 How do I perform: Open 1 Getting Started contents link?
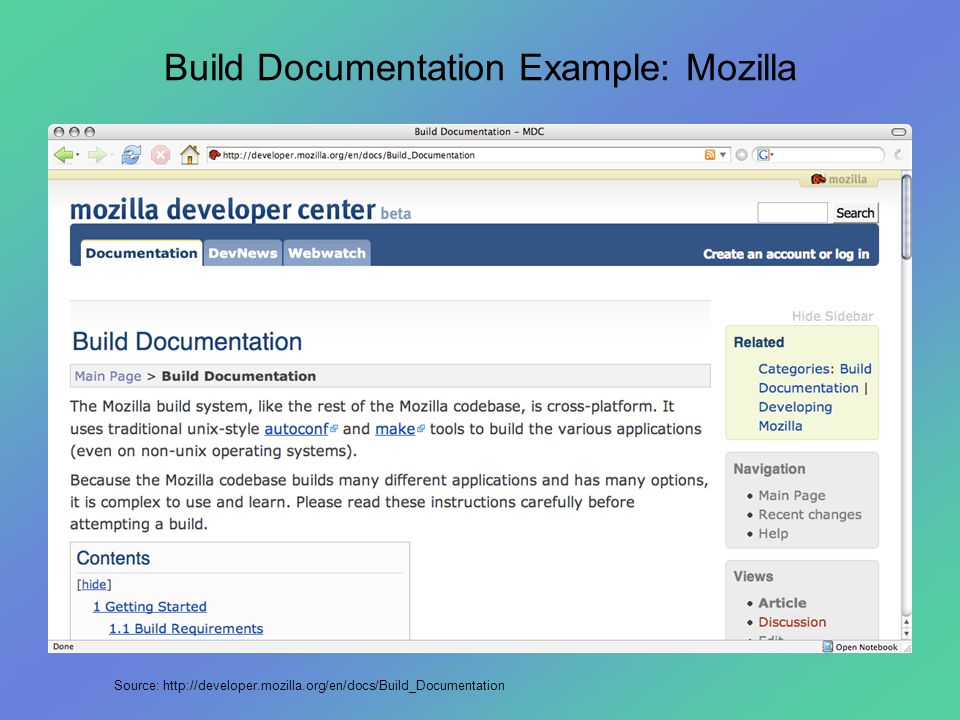[x=150, y=606]
